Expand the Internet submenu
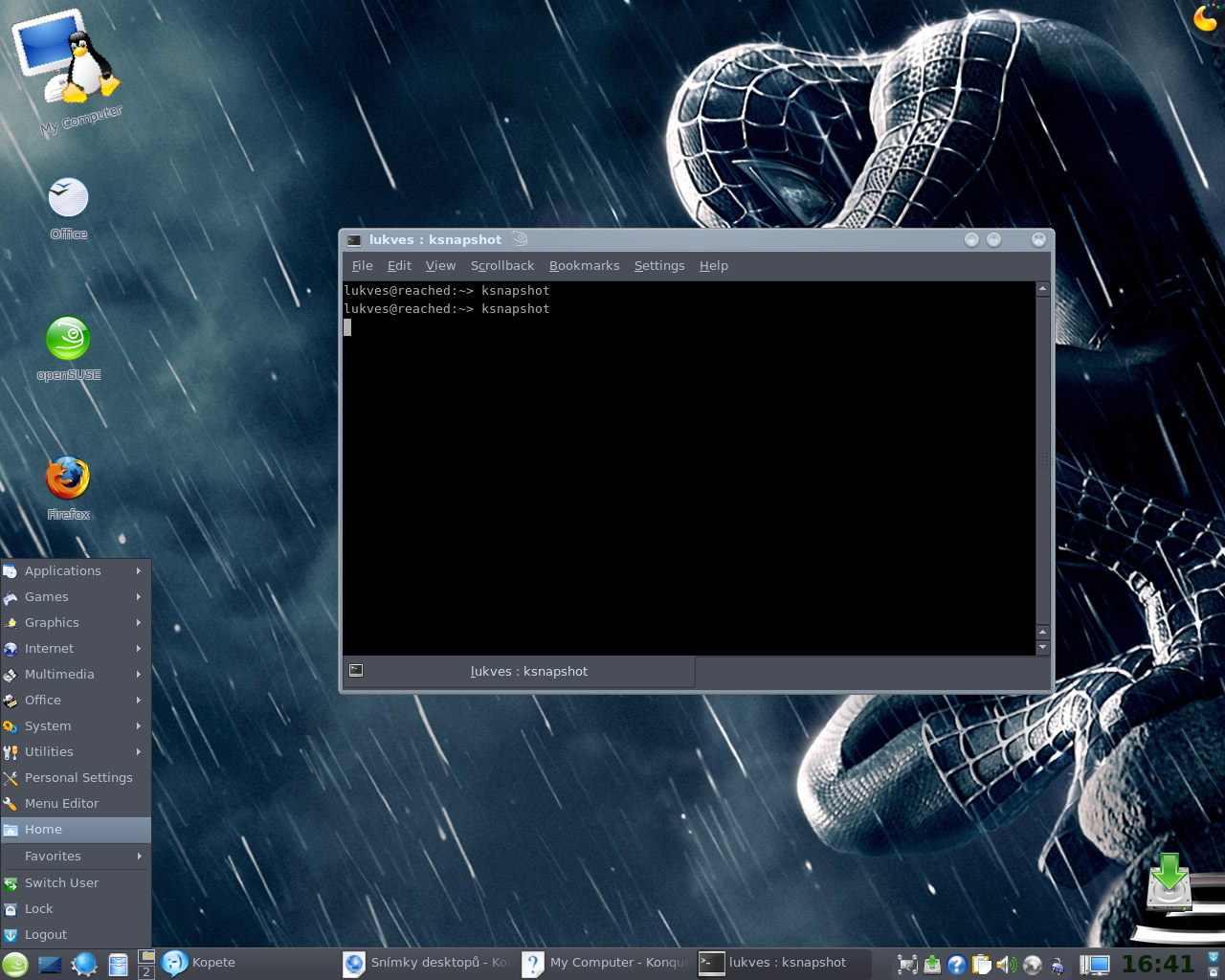This screenshot has height=980, width=1225. pyautogui.click(x=76, y=649)
